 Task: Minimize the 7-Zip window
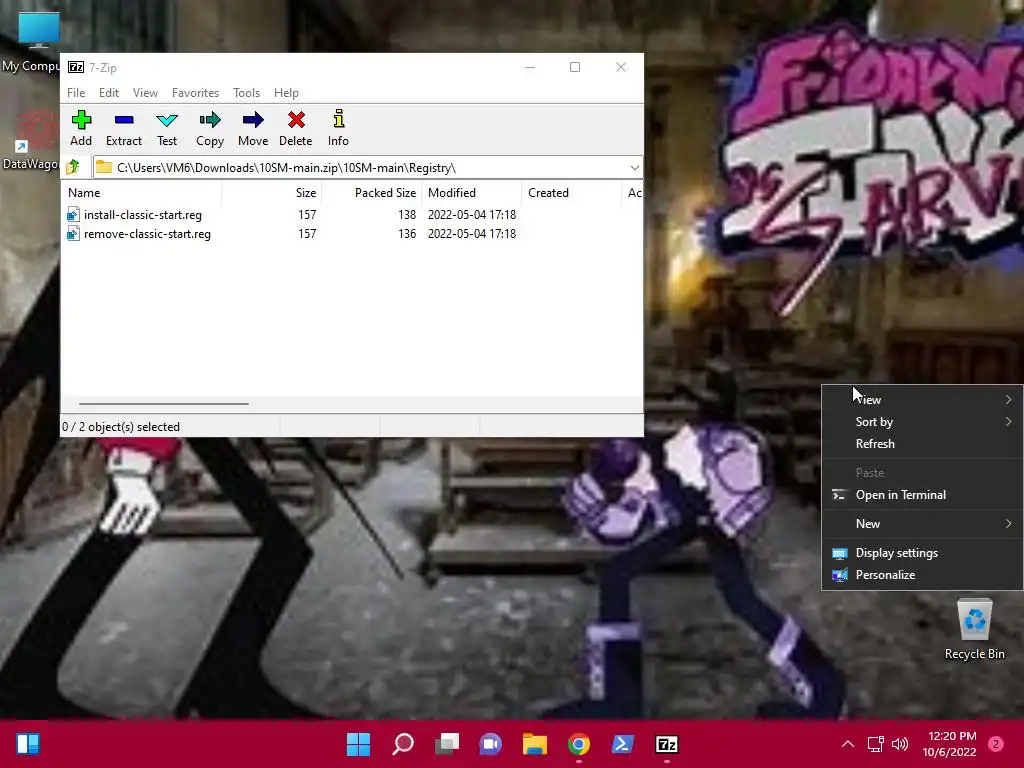click(x=530, y=67)
